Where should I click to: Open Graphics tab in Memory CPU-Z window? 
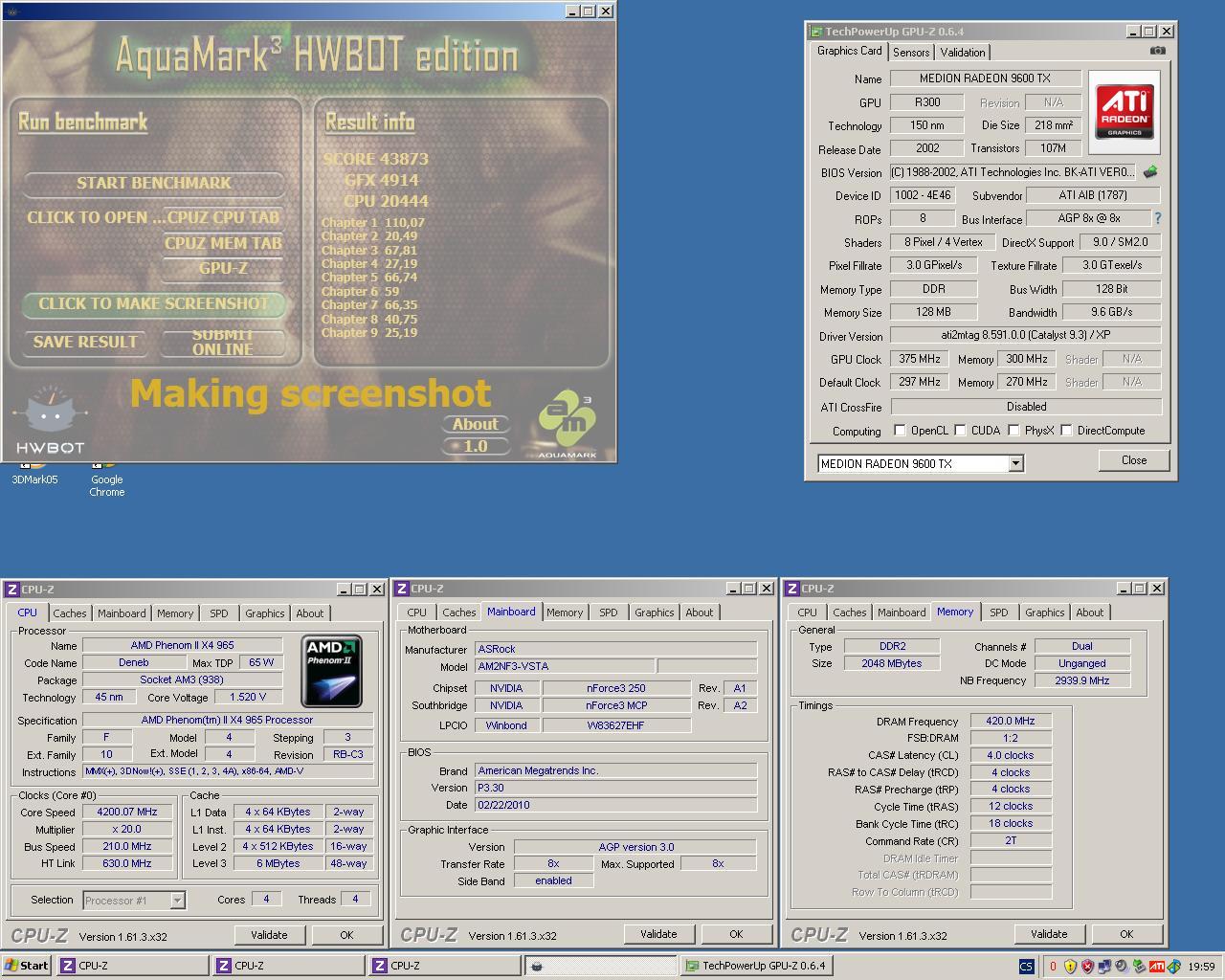[1044, 612]
